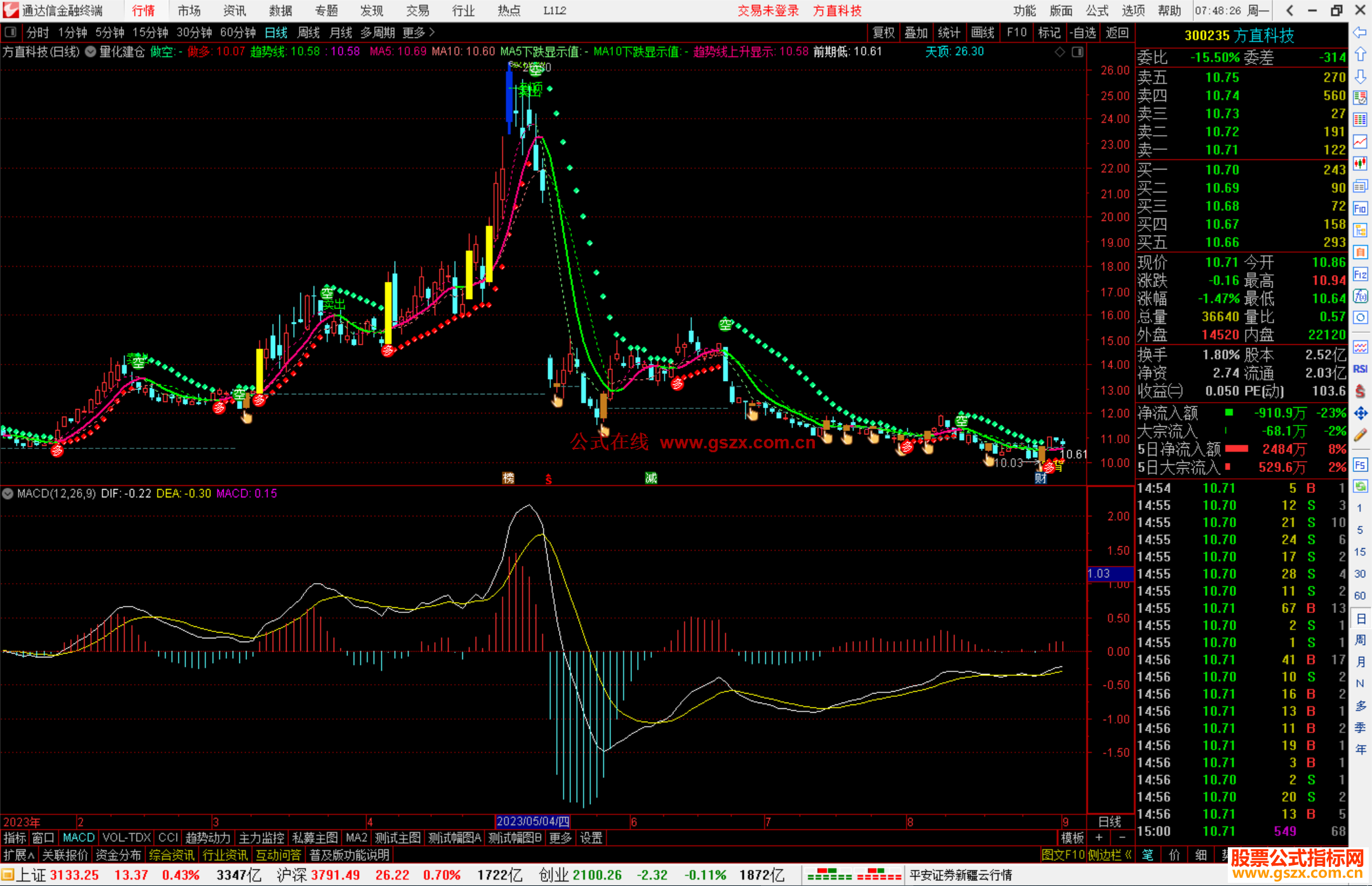Switch to the VOL-TDX indicator tab
The height and width of the screenshot is (886, 1372).
[x=126, y=838]
